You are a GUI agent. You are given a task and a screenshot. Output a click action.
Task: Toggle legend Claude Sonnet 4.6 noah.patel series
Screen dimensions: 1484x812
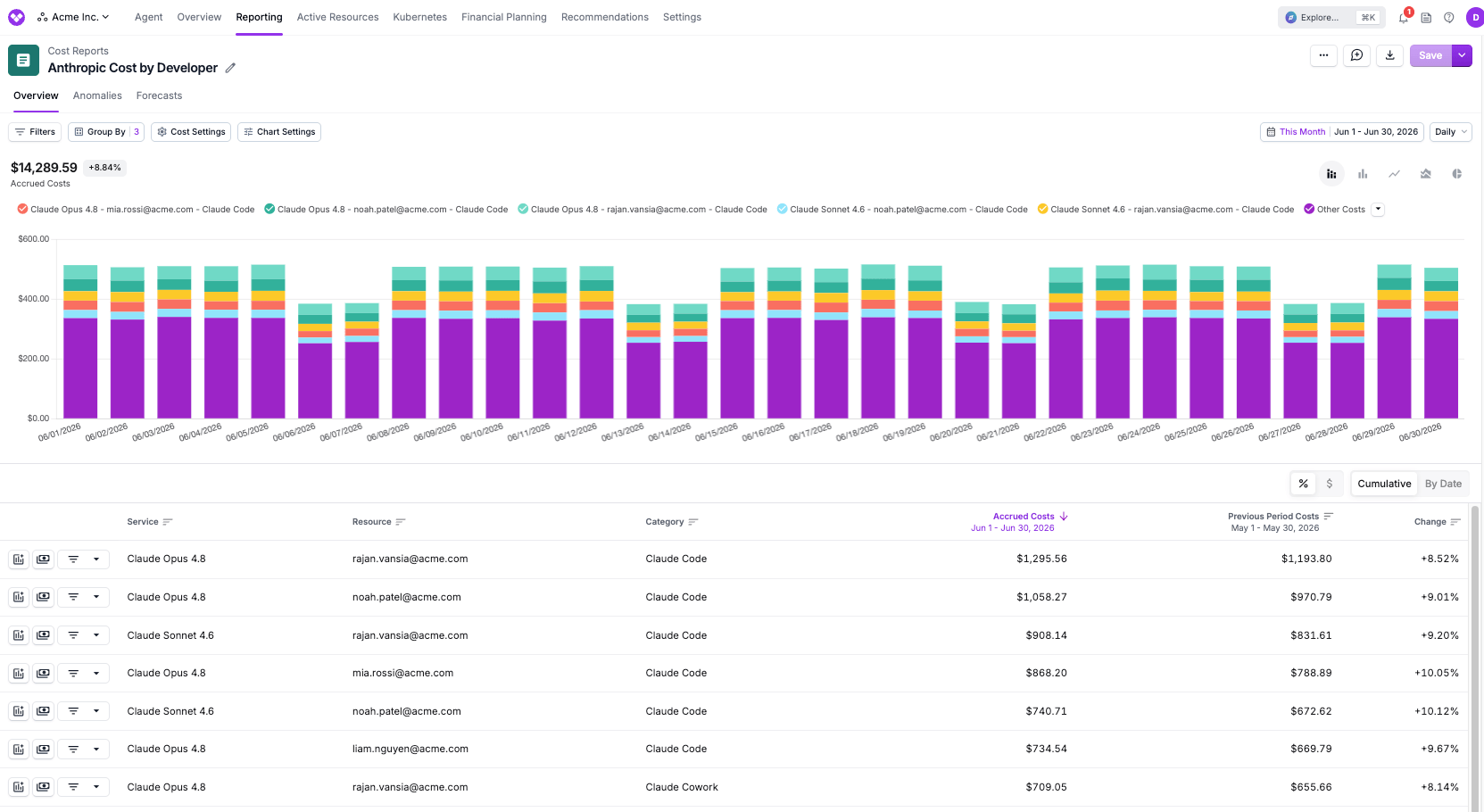point(902,210)
